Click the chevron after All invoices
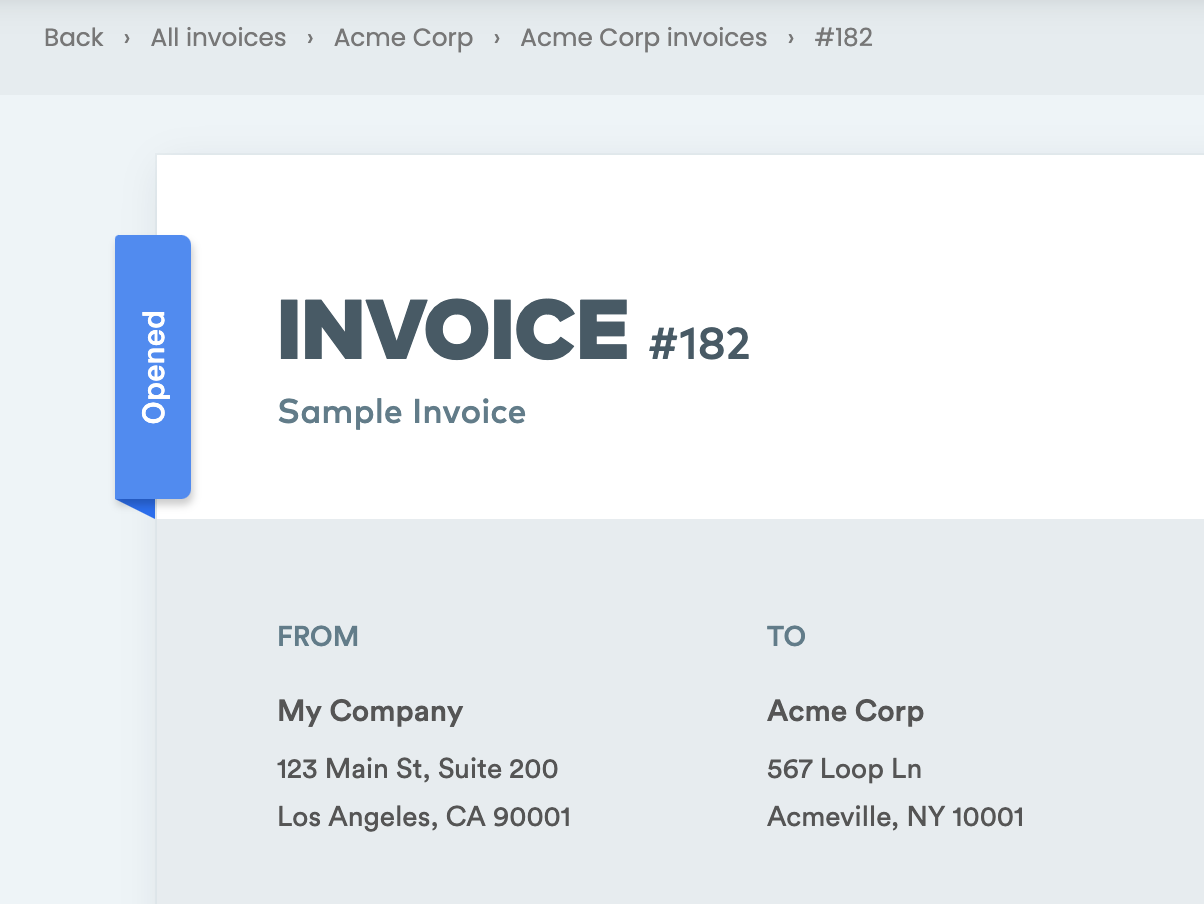Viewport: 1204px width, 904px height. pyautogui.click(x=308, y=37)
